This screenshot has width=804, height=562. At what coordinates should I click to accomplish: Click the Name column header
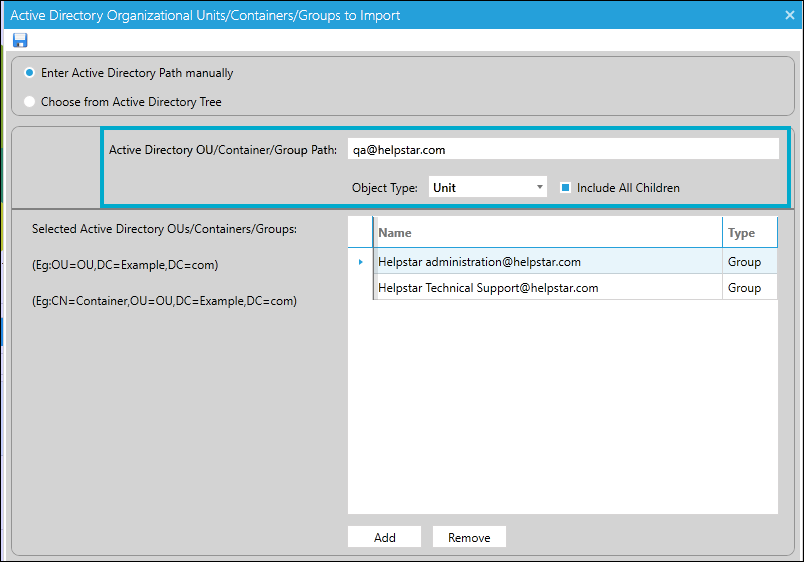(x=547, y=233)
